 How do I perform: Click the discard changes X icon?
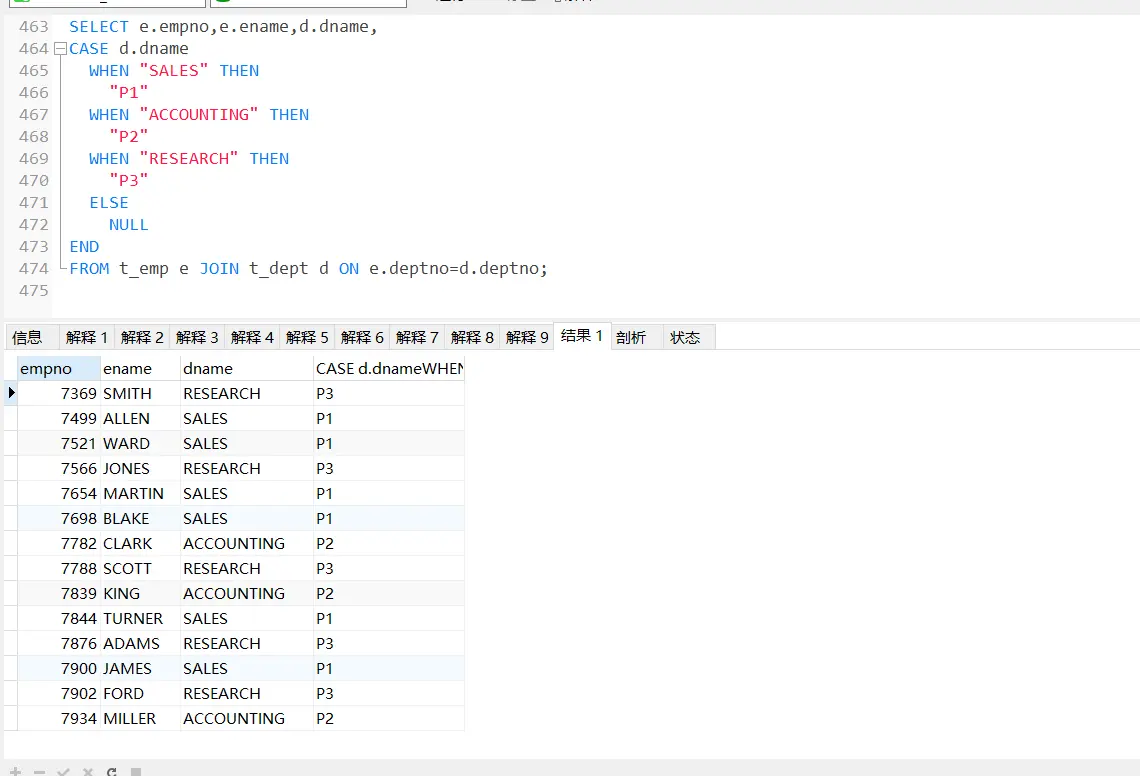coord(87,772)
